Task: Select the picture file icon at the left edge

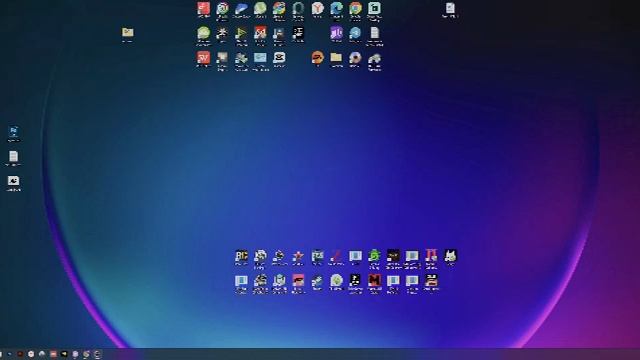Action: coord(13,181)
